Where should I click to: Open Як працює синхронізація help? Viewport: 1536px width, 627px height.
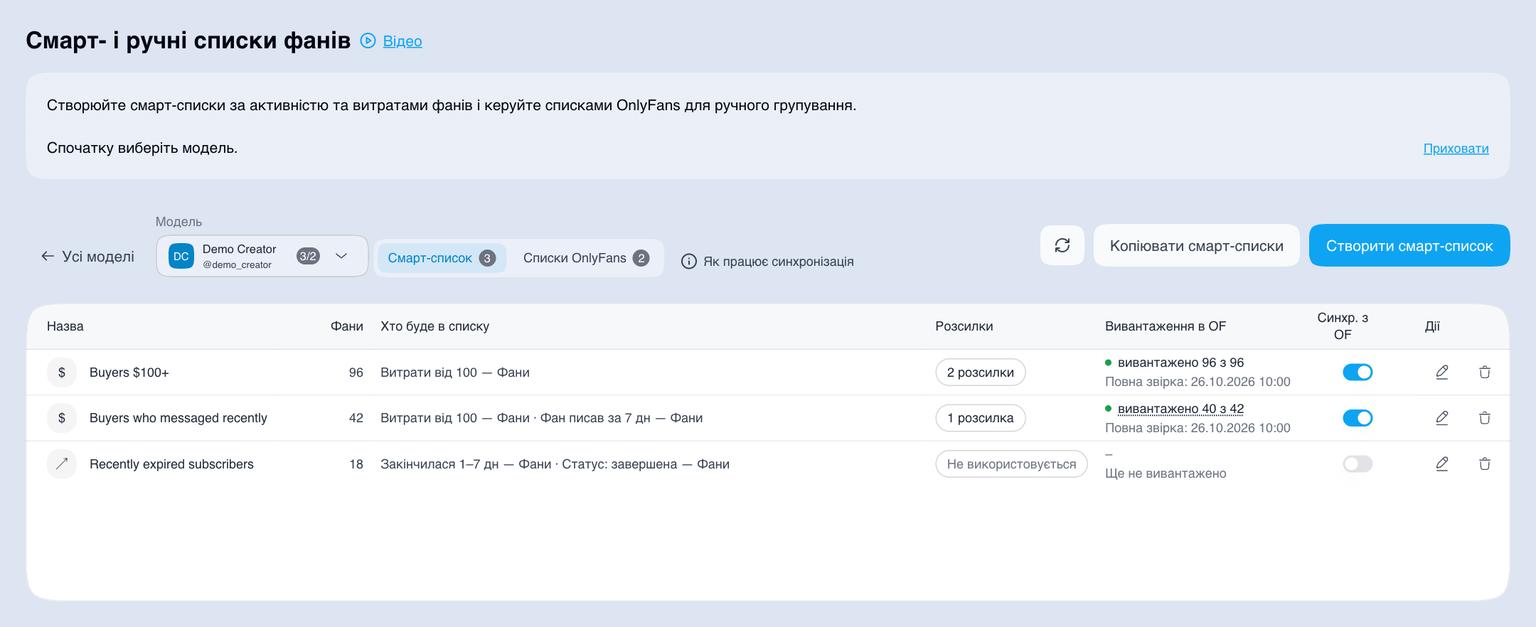(x=778, y=261)
